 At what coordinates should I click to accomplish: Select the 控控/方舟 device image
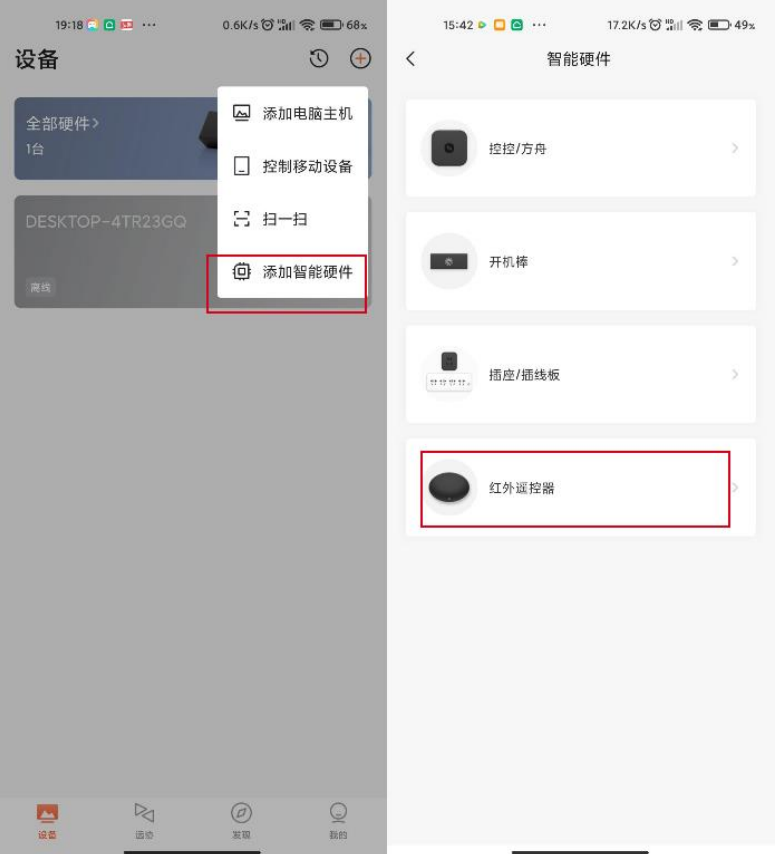click(449, 148)
